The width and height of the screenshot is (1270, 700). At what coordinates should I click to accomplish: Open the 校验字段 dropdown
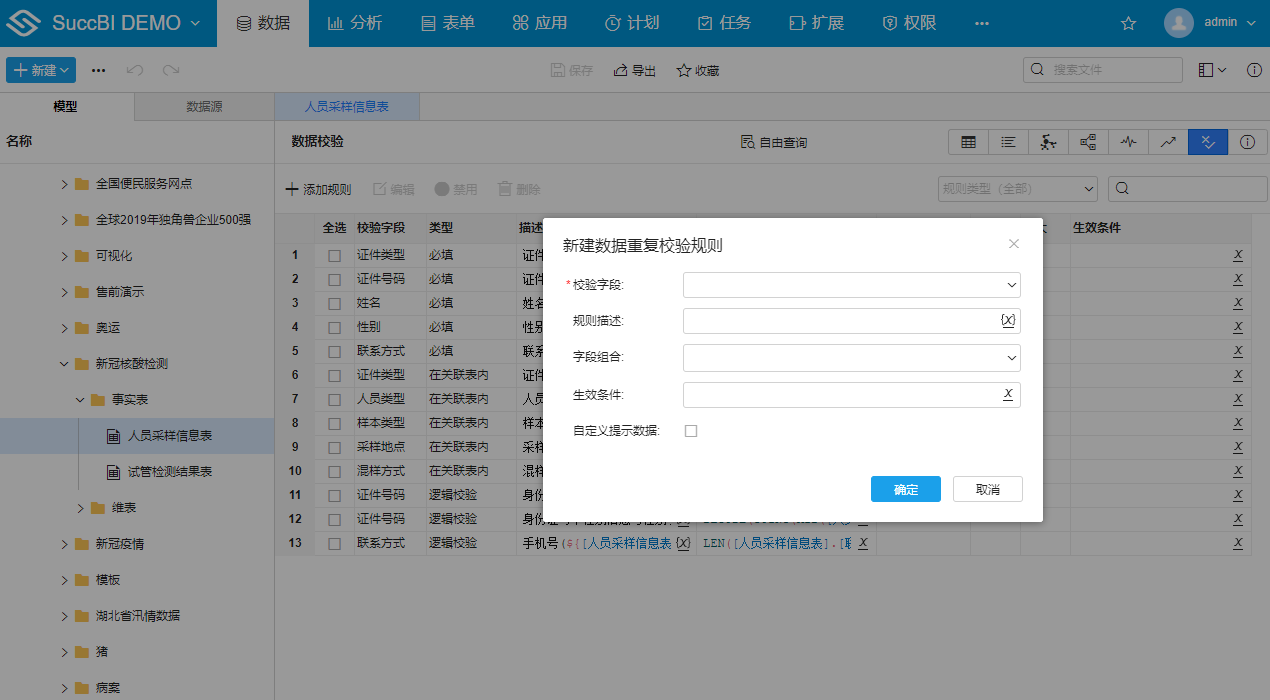(x=851, y=285)
